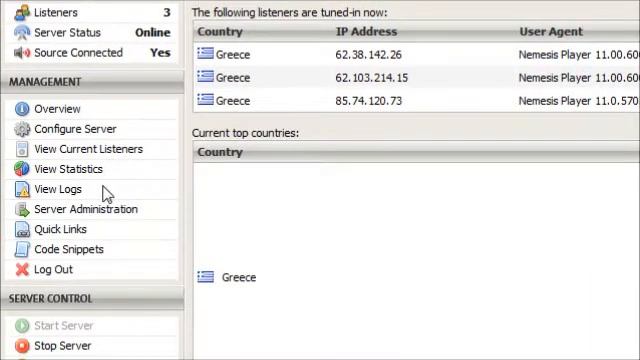The image size is (640, 360).
Task: Open Configure Server settings
Action: [75, 129]
